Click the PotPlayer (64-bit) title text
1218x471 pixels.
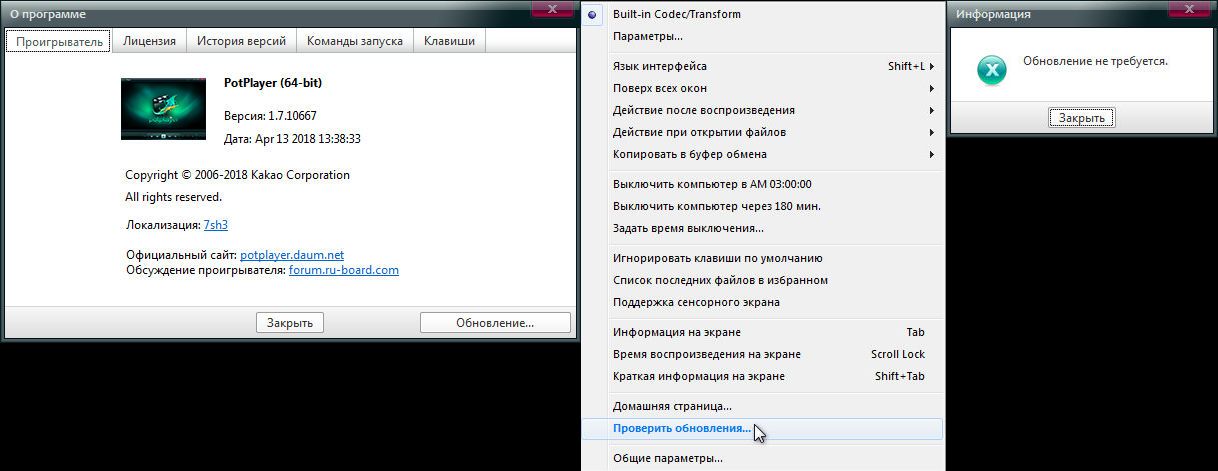pos(273,82)
